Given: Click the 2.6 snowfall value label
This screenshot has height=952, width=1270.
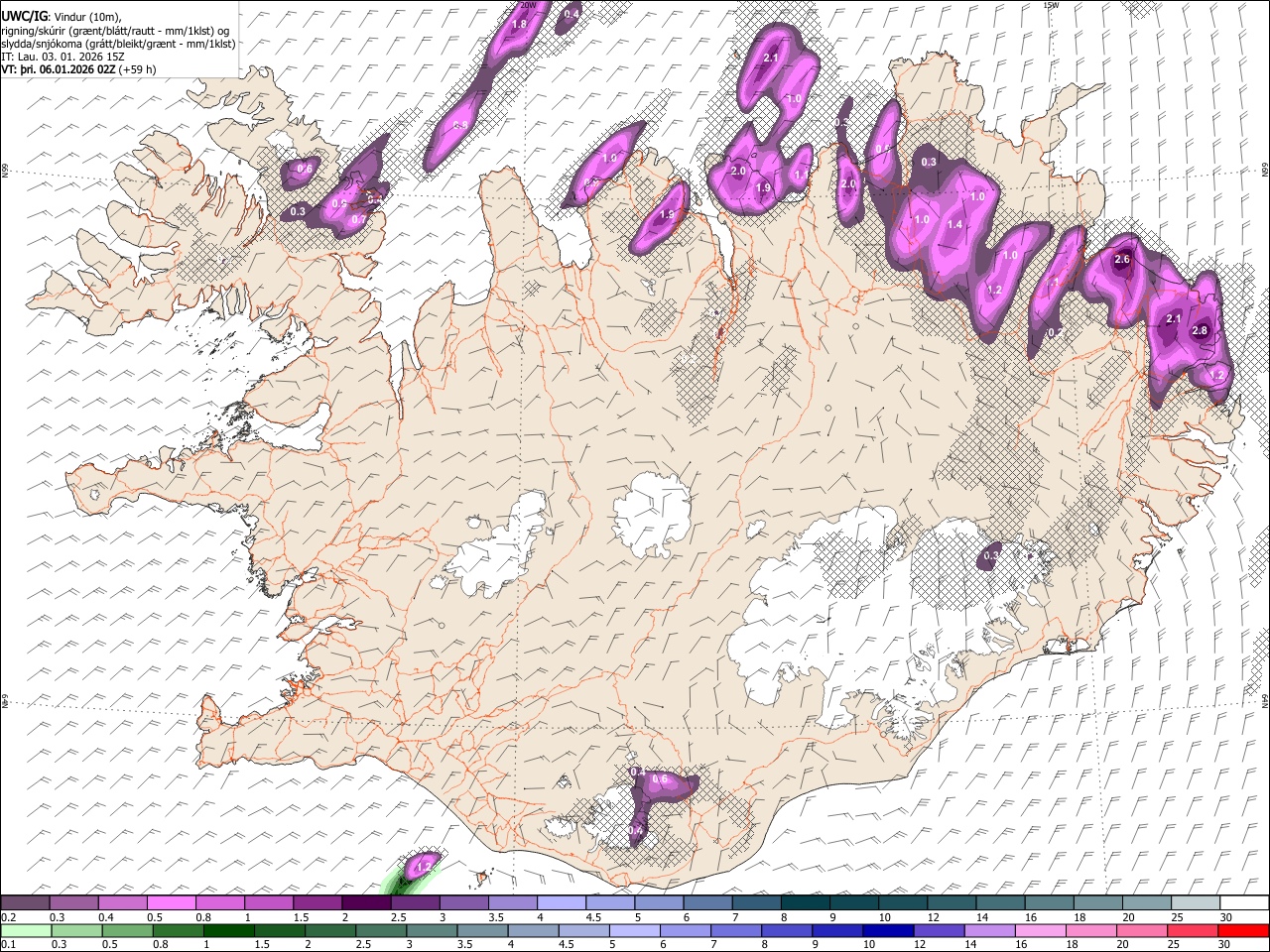Looking at the screenshot, I should click(x=1122, y=260).
